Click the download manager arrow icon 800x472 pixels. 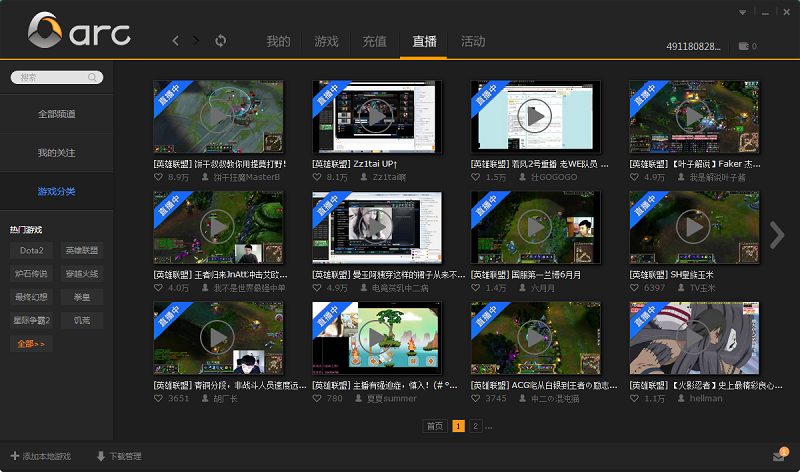pyautogui.click(x=101, y=456)
